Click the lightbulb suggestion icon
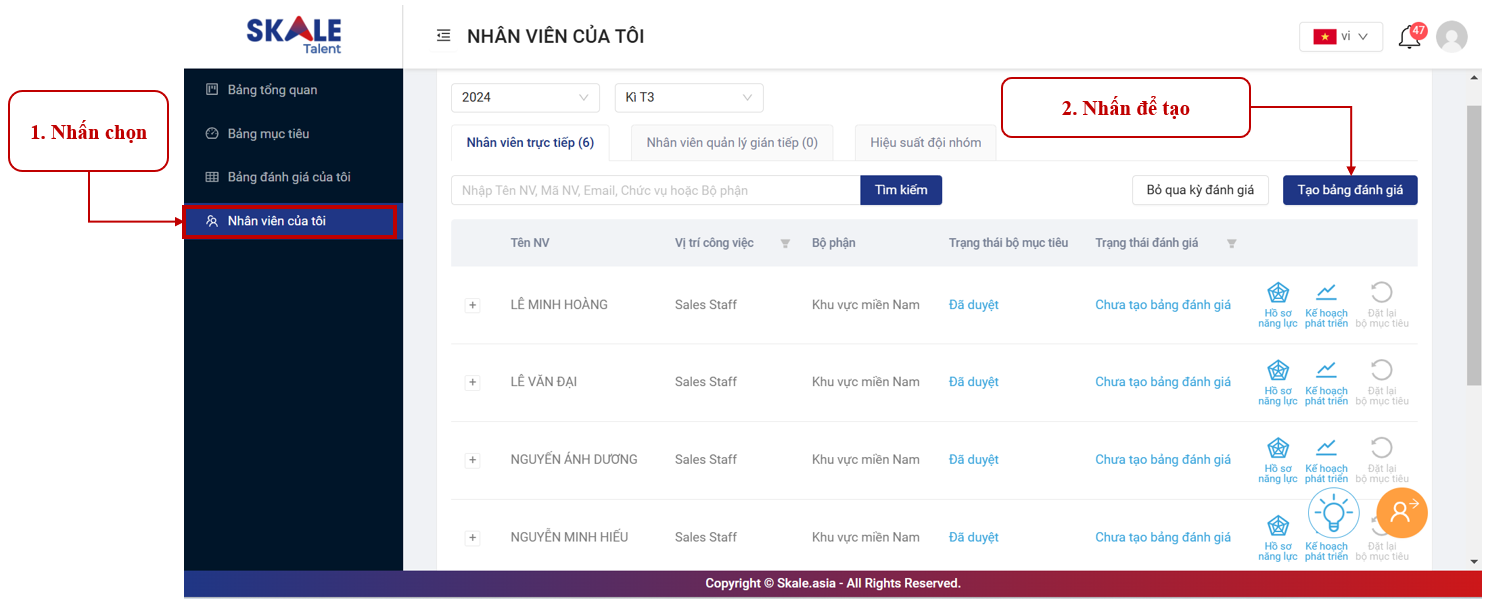Screen dimensions: 1495x616 (x=1333, y=514)
